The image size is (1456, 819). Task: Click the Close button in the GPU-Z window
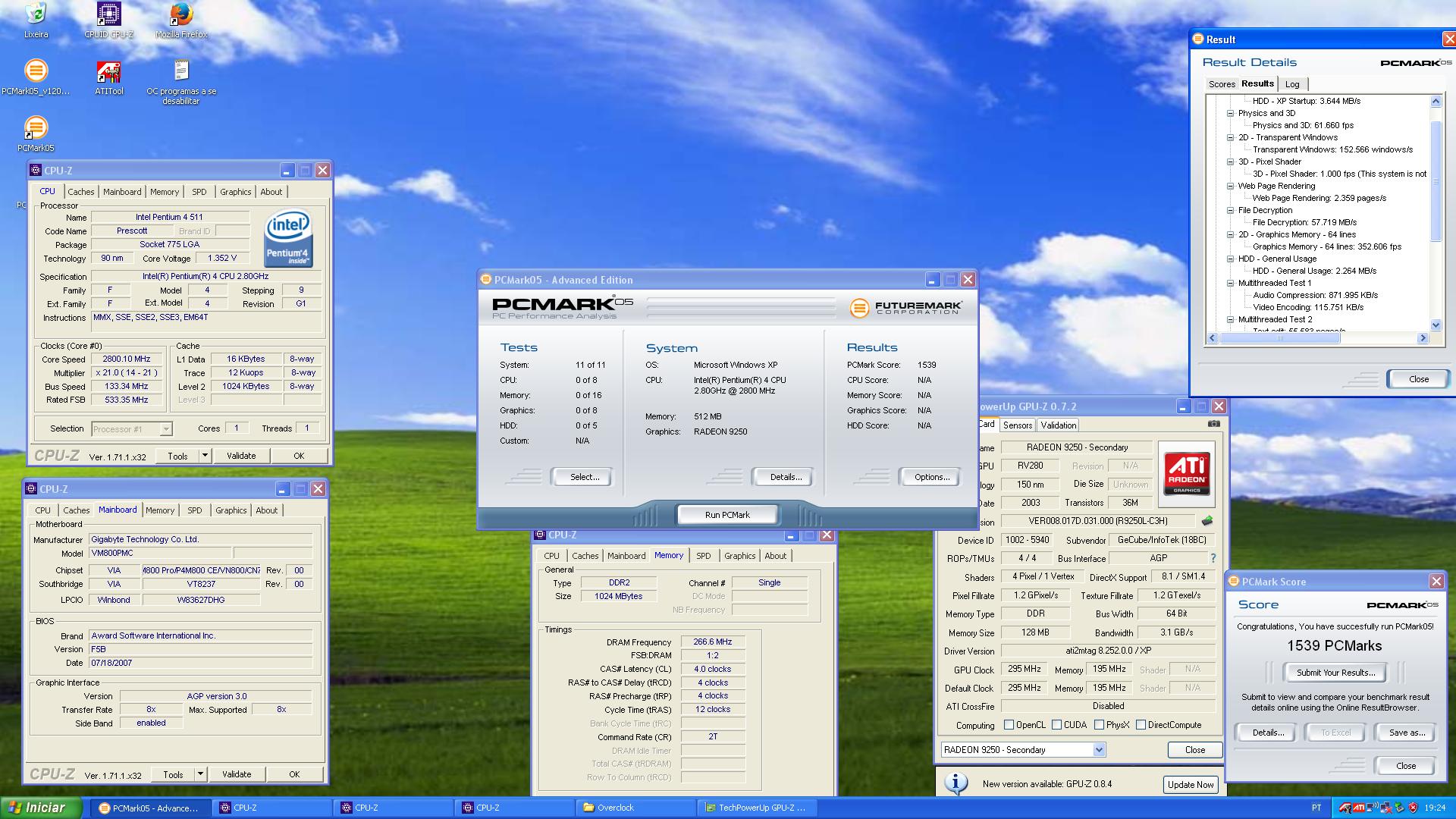click(x=1195, y=749)
